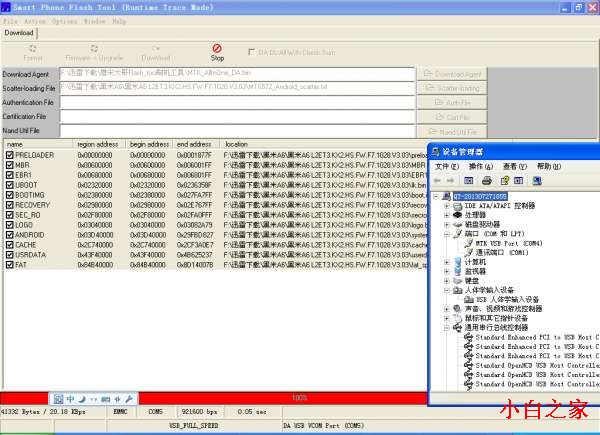Click the Certification File input field
600x435 pixels.
[237, 116]
